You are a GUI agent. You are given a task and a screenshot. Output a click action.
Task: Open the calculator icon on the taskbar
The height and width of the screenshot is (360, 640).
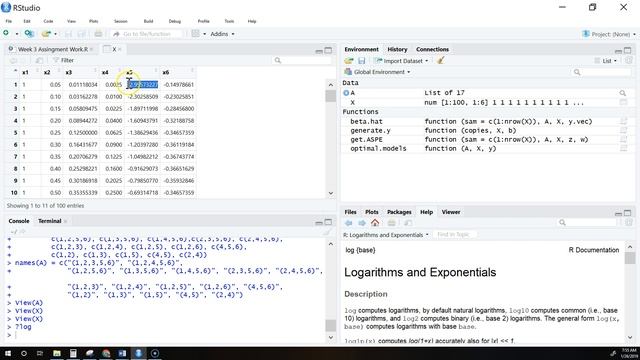[73, 353]
